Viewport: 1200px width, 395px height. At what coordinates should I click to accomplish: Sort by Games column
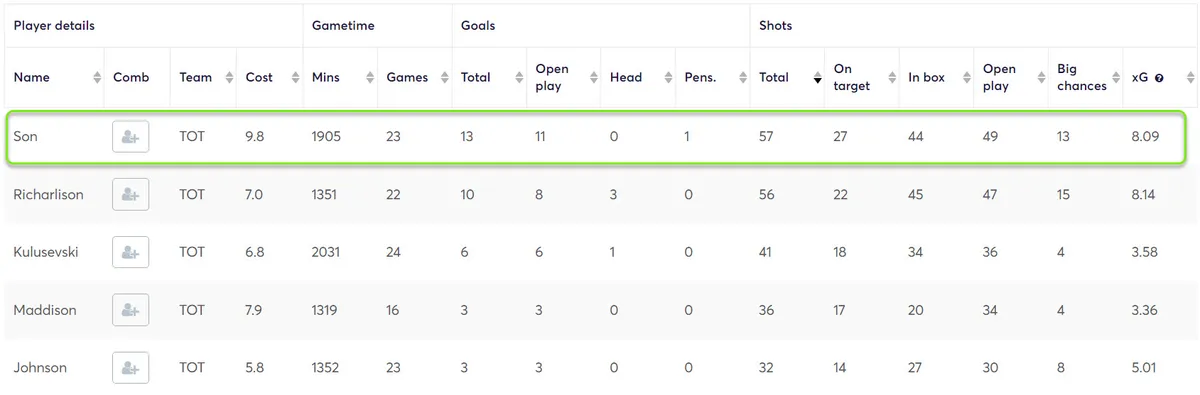[x=407, y=78]
